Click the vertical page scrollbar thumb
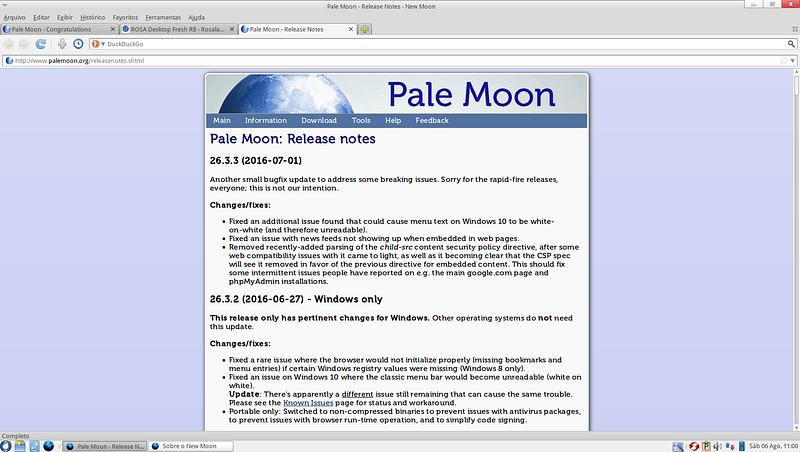 point(796,85)
